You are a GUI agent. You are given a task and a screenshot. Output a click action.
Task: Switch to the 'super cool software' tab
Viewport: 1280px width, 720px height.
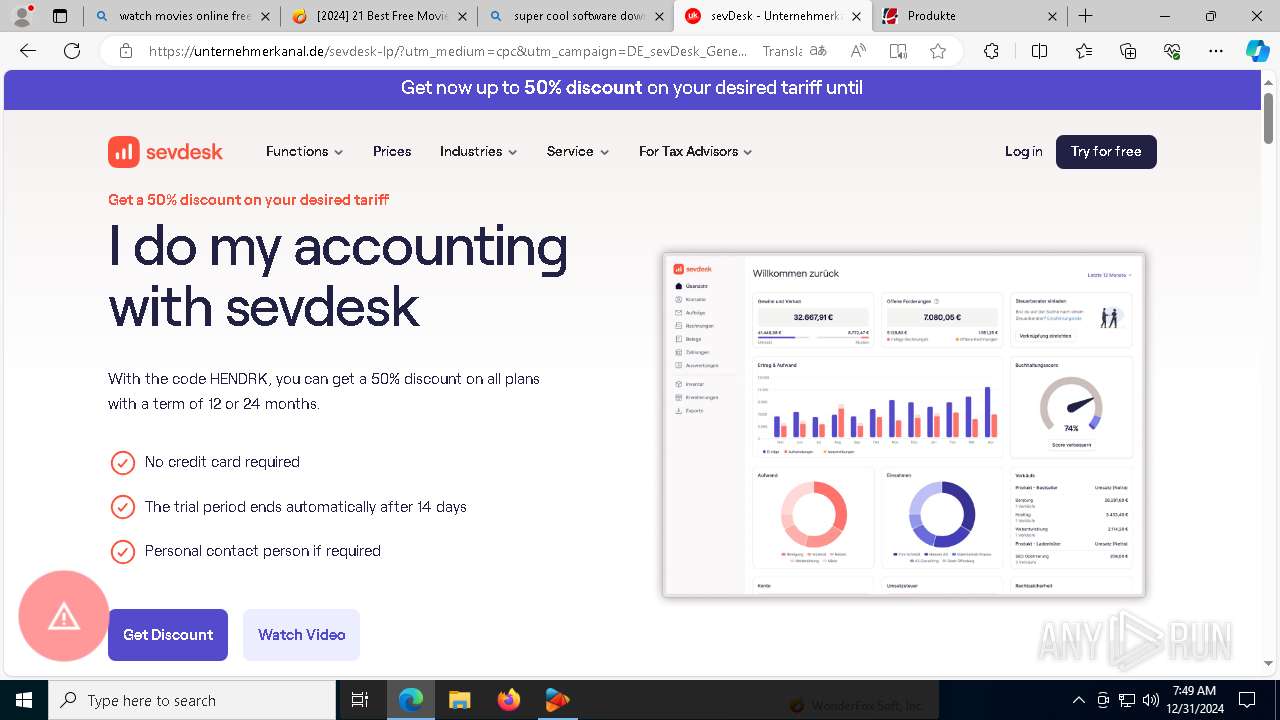coord(574,16)
